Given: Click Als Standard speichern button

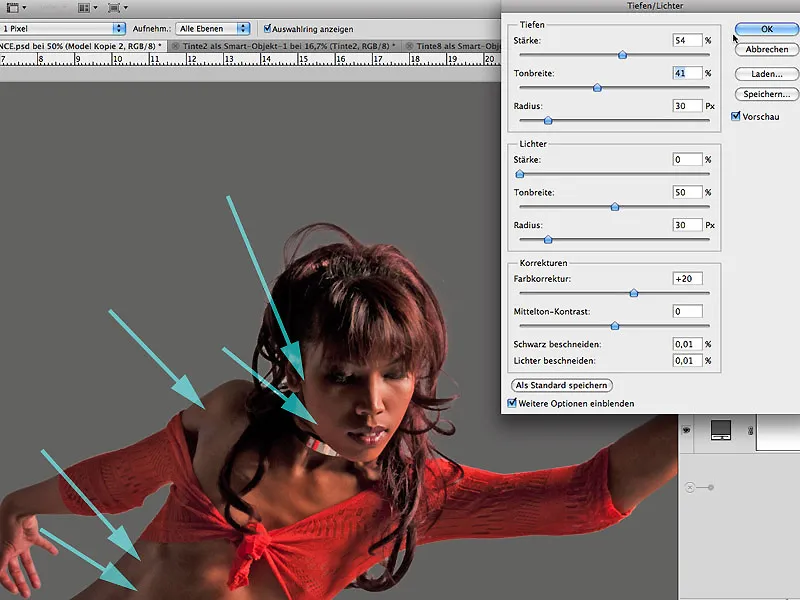Looking at the screenshot, I should (x=561, y=385).
